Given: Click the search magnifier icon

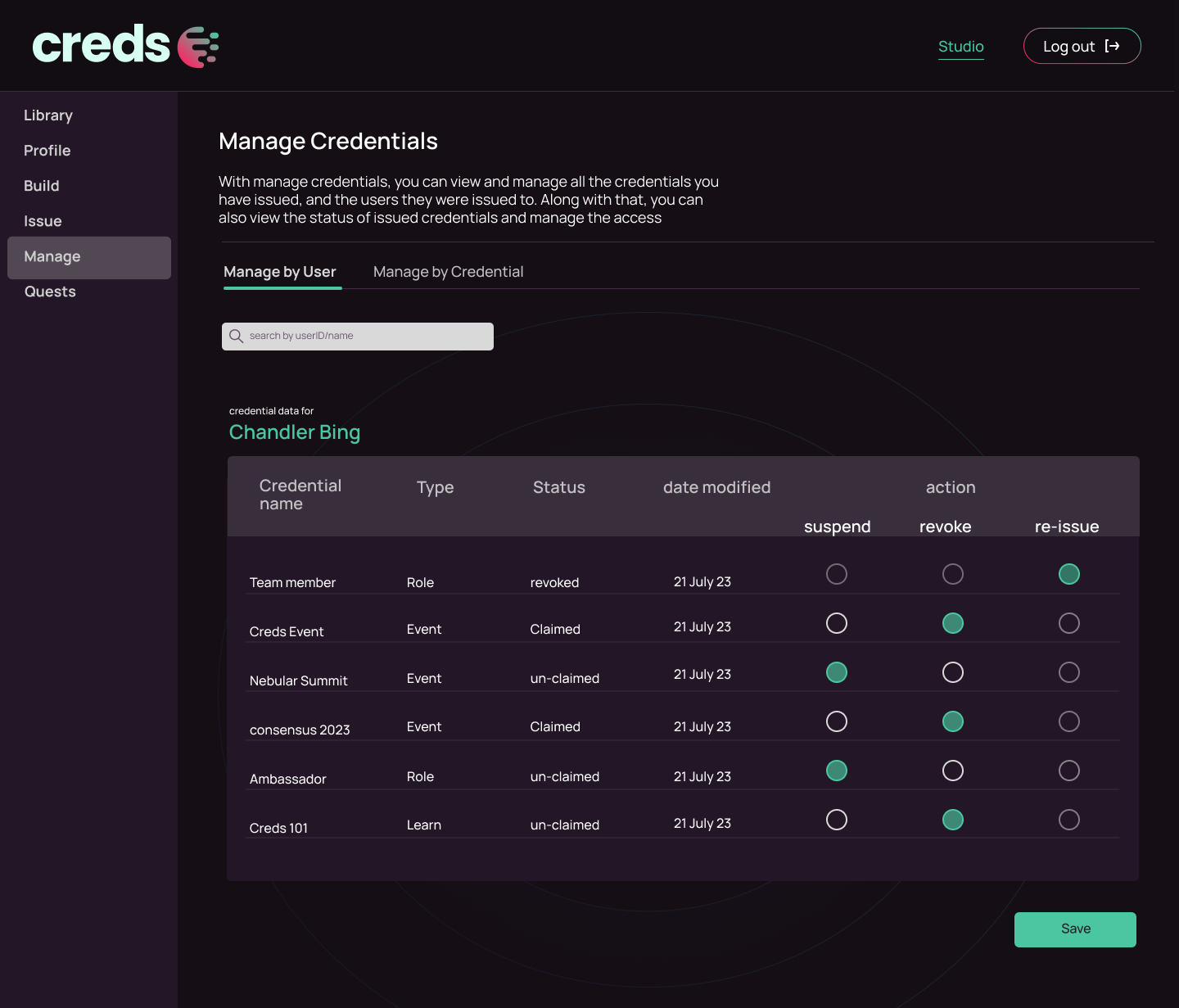Looking at the screenshot, I should 237,337.
